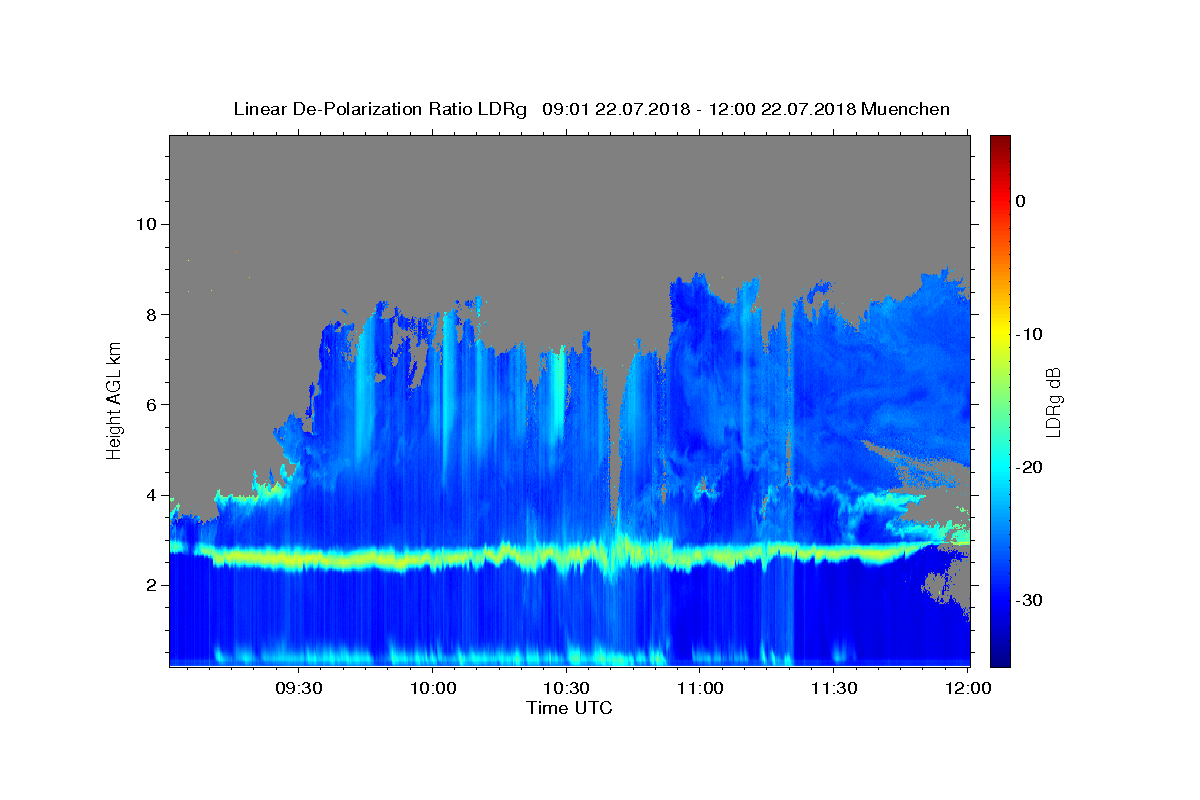
Task: Click the colorbar label -20
Action: click(1030, 467)
